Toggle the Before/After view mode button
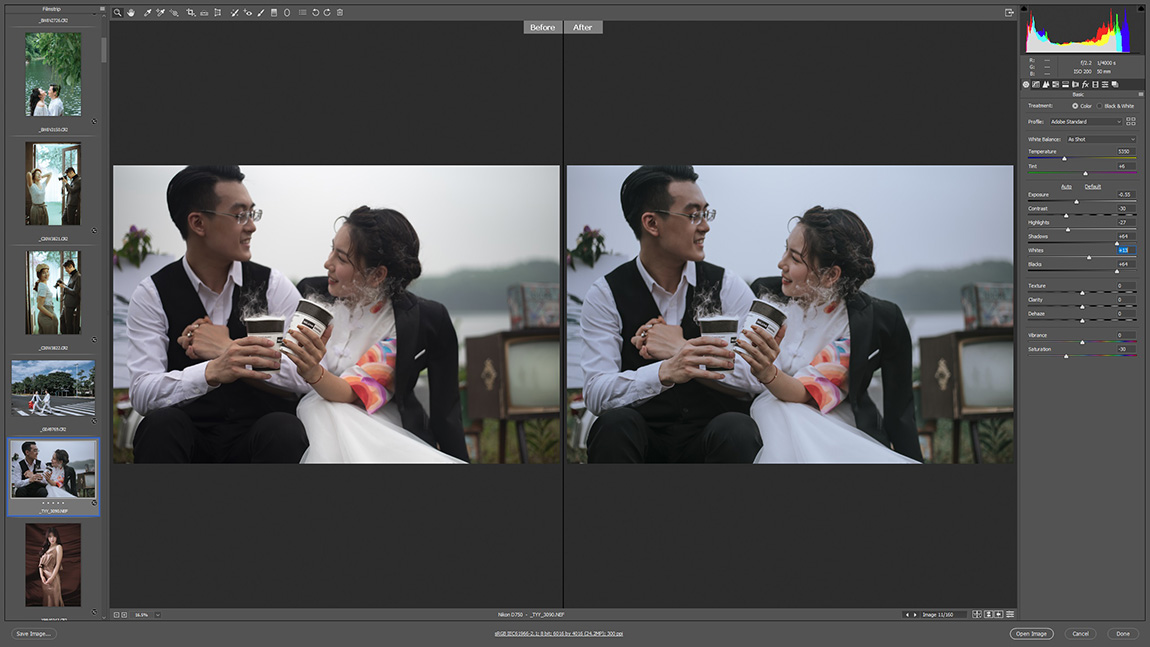This screenshot has height=647, width=1150. click(x=978, y=614)
